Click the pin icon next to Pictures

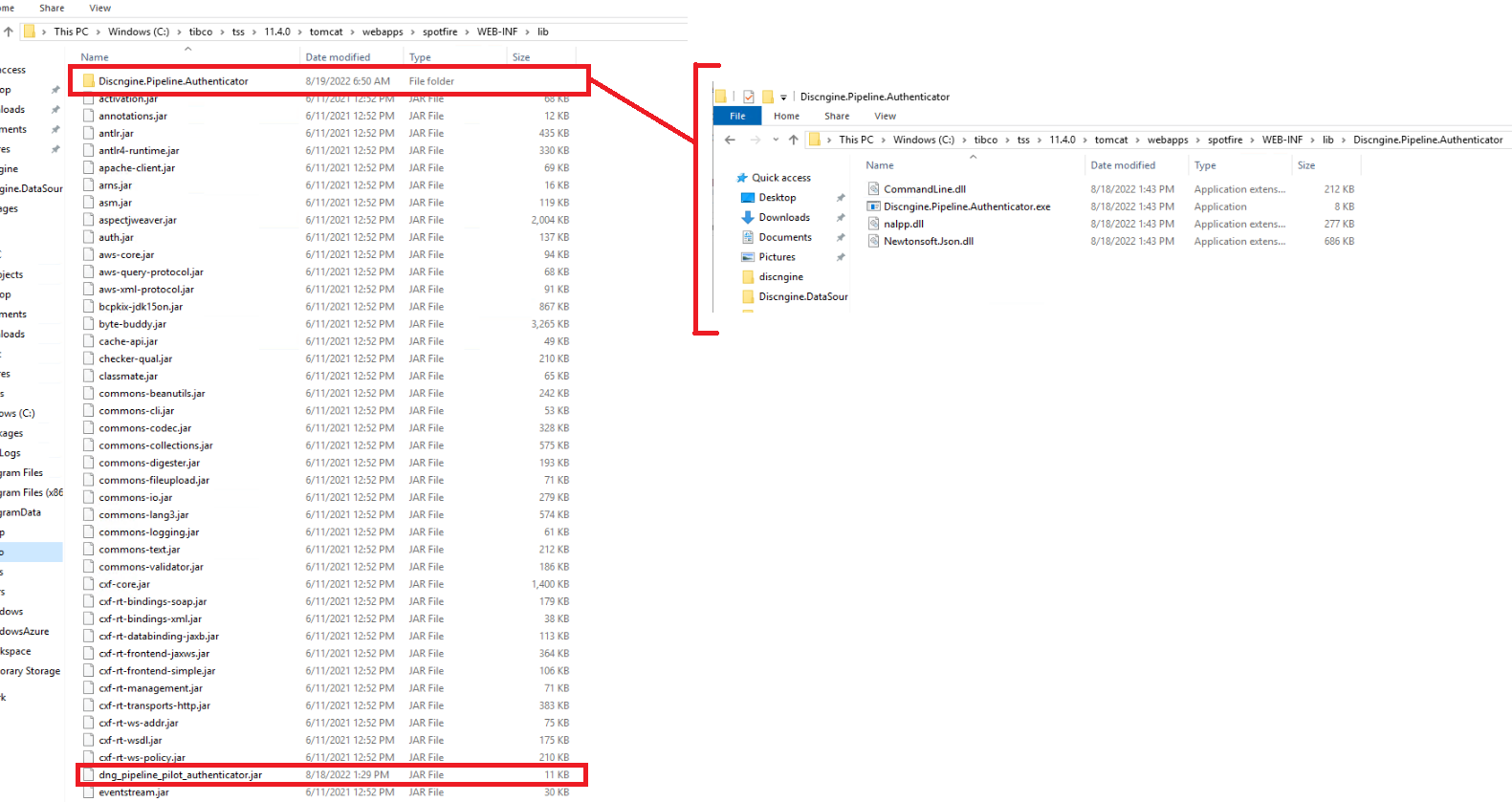pyautogui.click(x=841, y=257)
